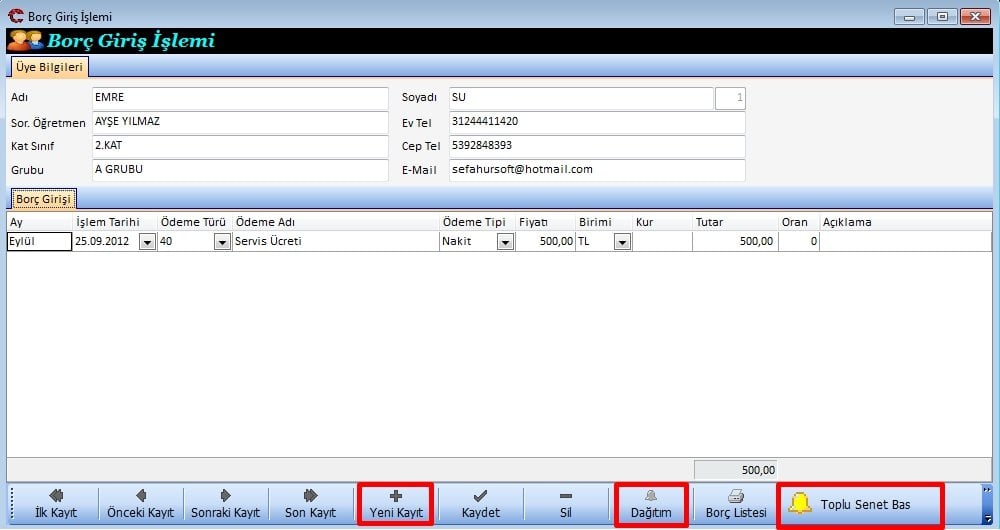Click Toplu Senet Bas bell button
The width and height of the screenshot is (1000, 530).
[860, 504]
